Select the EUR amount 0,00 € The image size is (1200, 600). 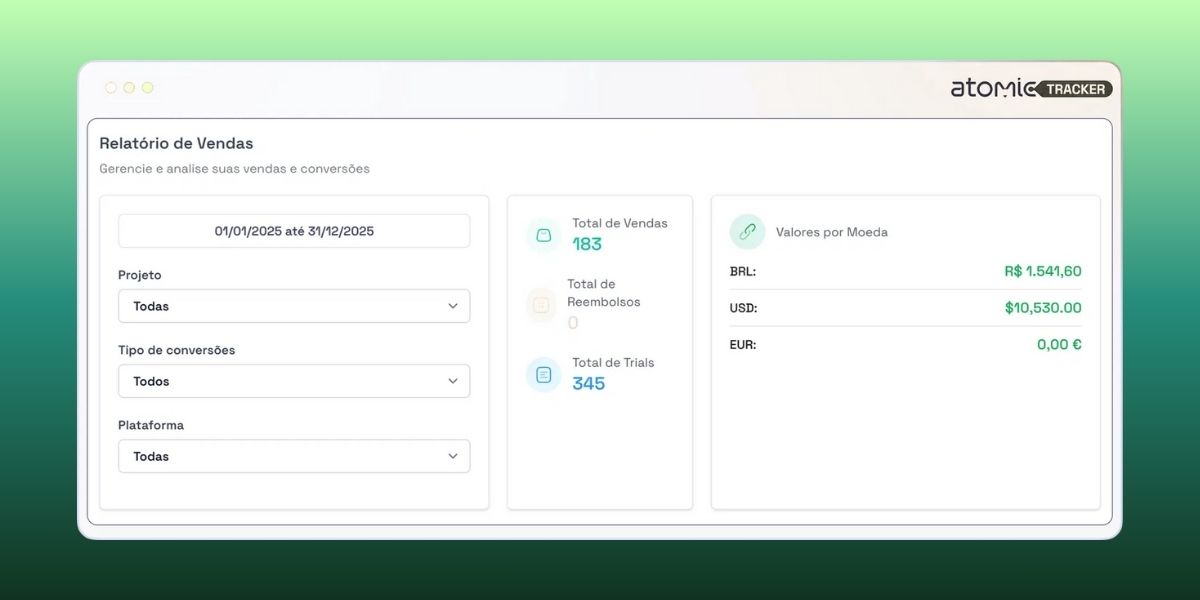[1058, 344]
